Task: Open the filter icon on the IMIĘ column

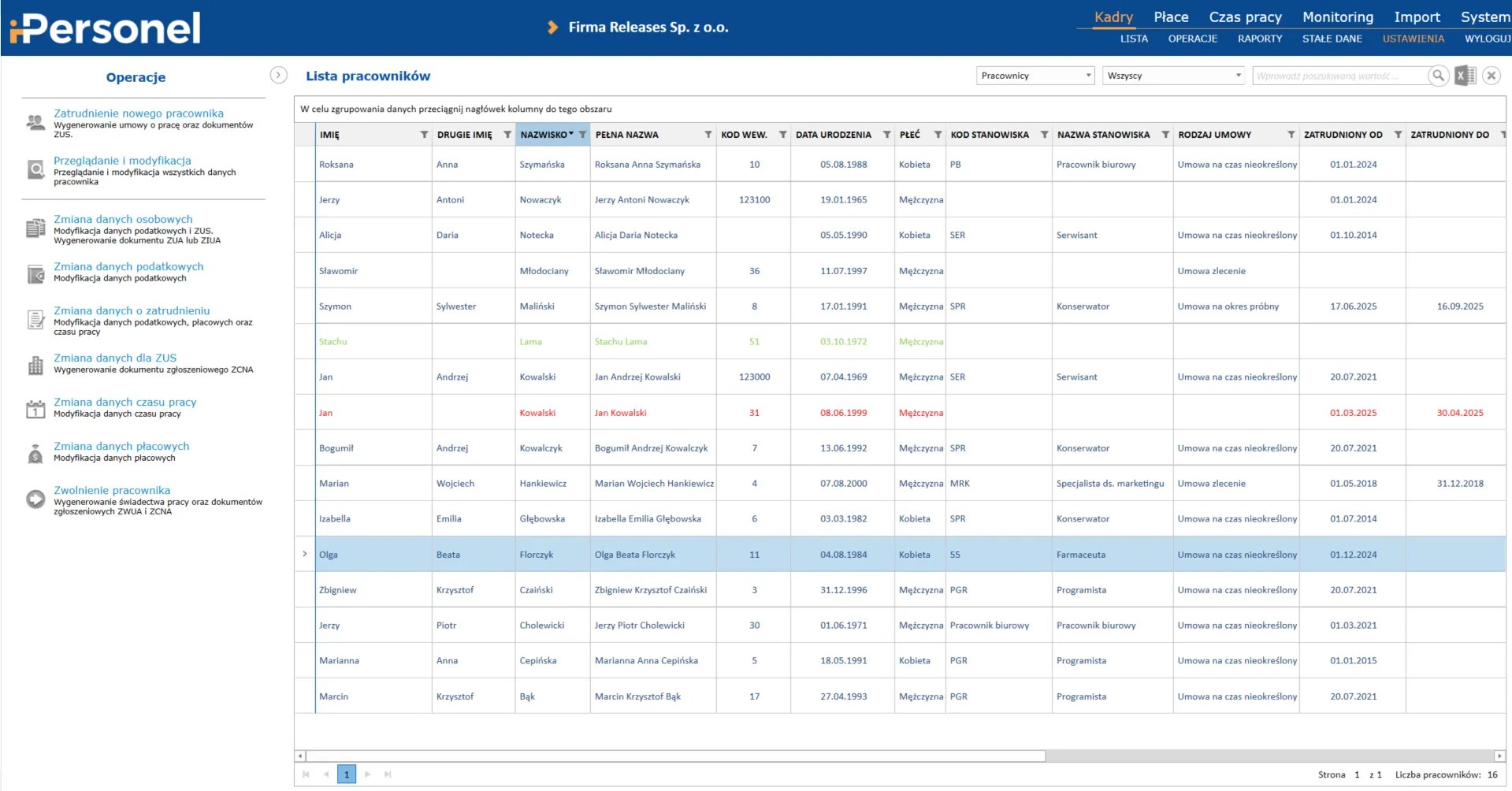Action: (x=424, y=135)
